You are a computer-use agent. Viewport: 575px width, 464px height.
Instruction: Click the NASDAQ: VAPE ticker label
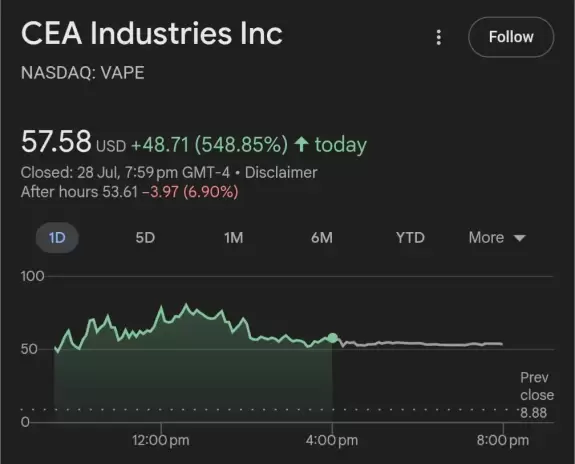coord(83,72)
